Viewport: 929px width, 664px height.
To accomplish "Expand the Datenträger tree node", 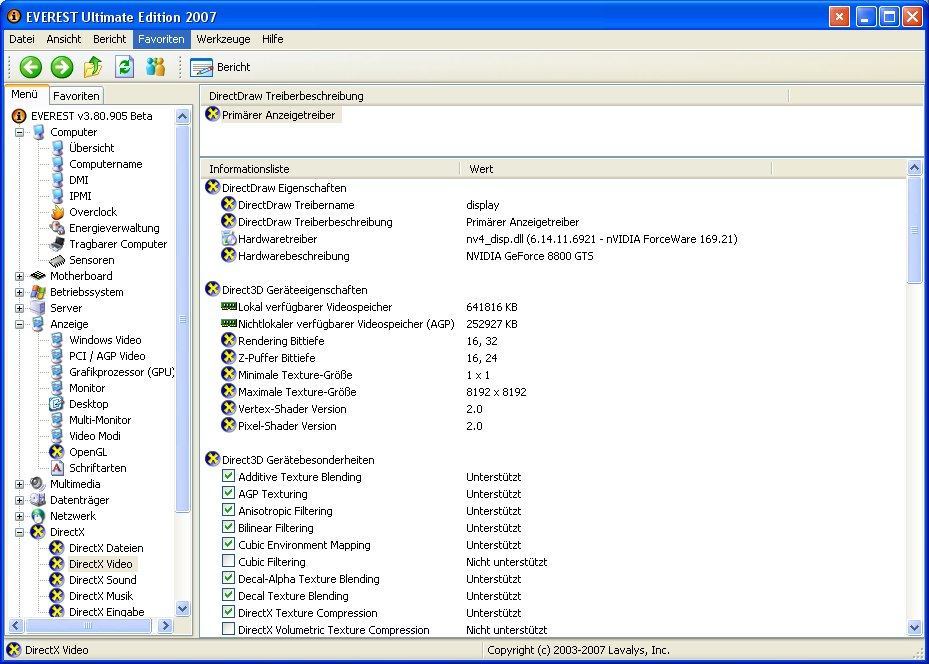I will [x=20, y=500].
